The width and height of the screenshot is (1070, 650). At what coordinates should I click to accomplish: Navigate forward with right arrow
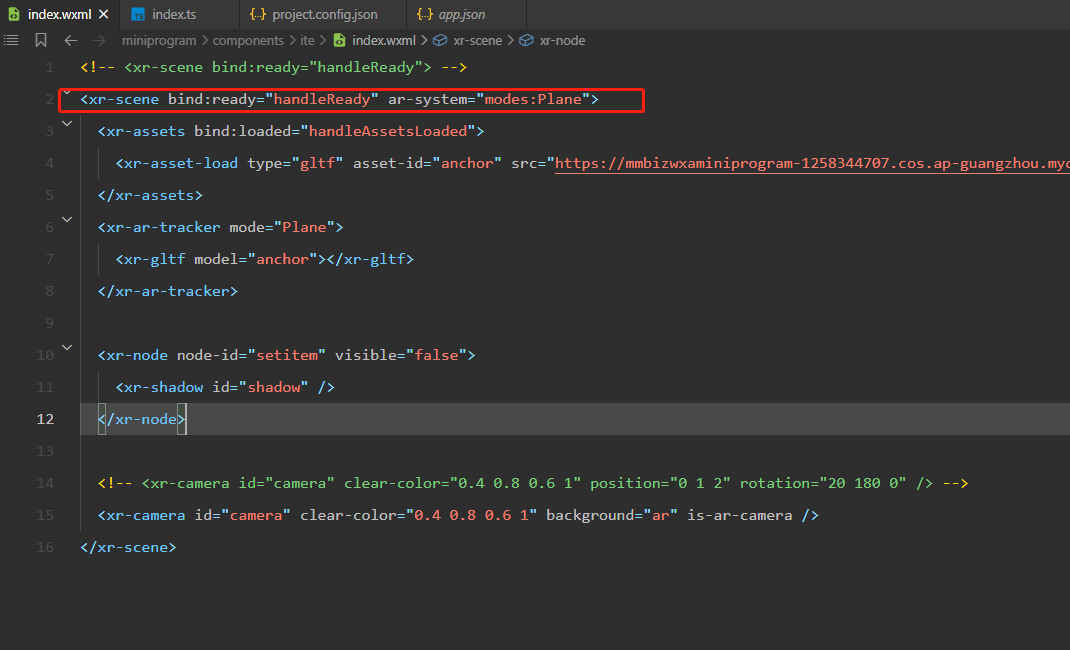tap(100, 40)
